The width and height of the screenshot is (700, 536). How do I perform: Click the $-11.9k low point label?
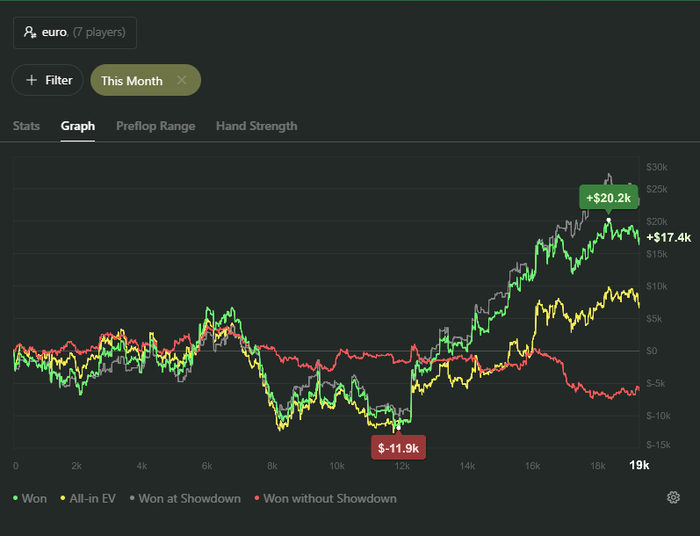click(x=398, y=447)
